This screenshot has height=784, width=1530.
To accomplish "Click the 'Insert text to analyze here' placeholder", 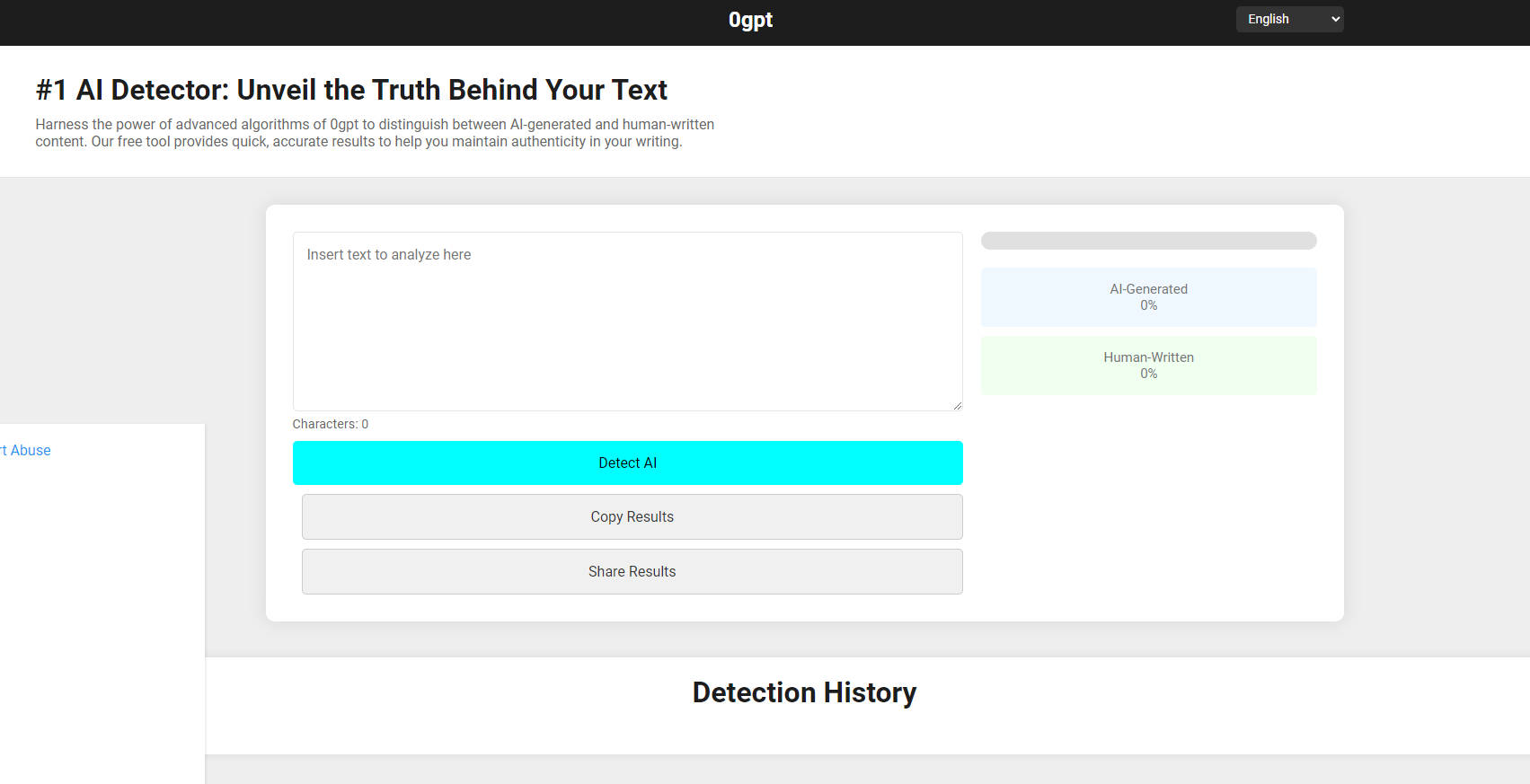I will click(388, 255).
